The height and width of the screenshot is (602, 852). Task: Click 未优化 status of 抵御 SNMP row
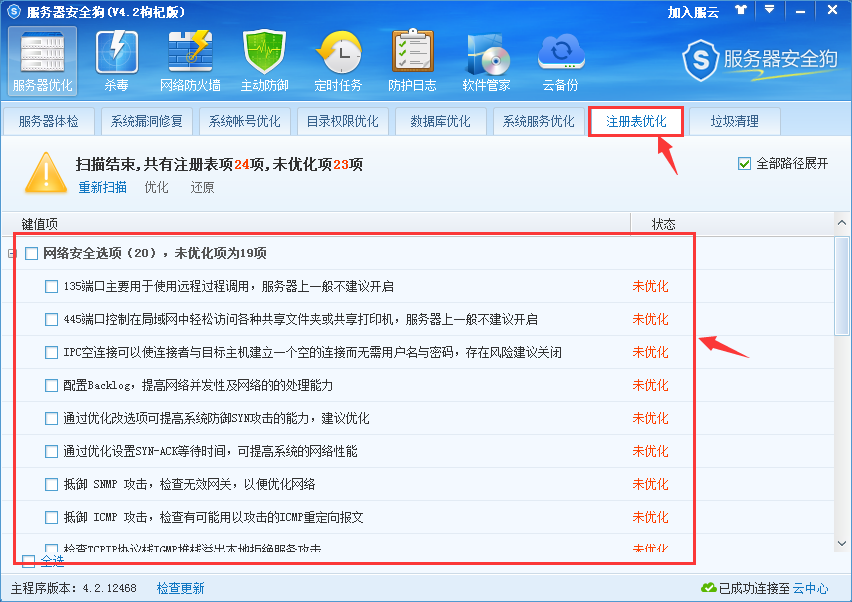(650, 485)
